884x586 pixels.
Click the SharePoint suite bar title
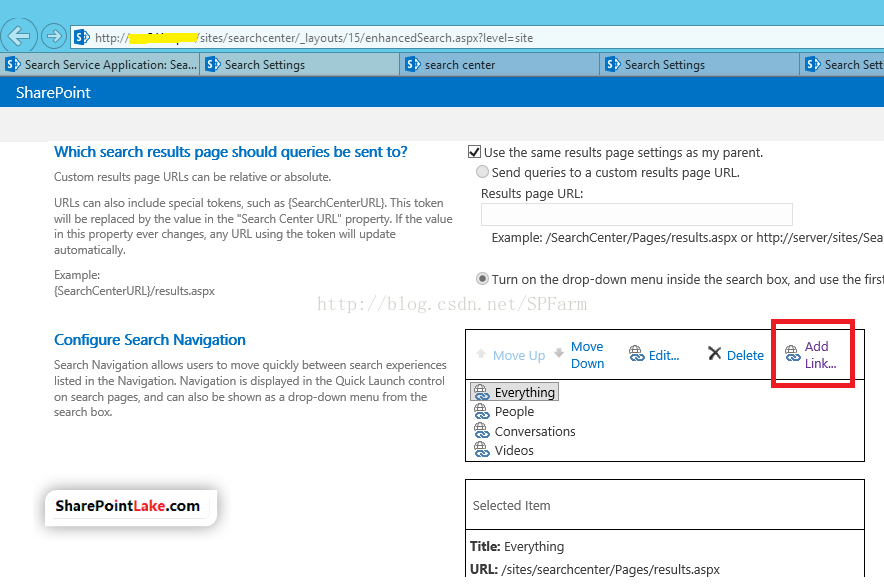pyautogui.click(x=53, y=92)
